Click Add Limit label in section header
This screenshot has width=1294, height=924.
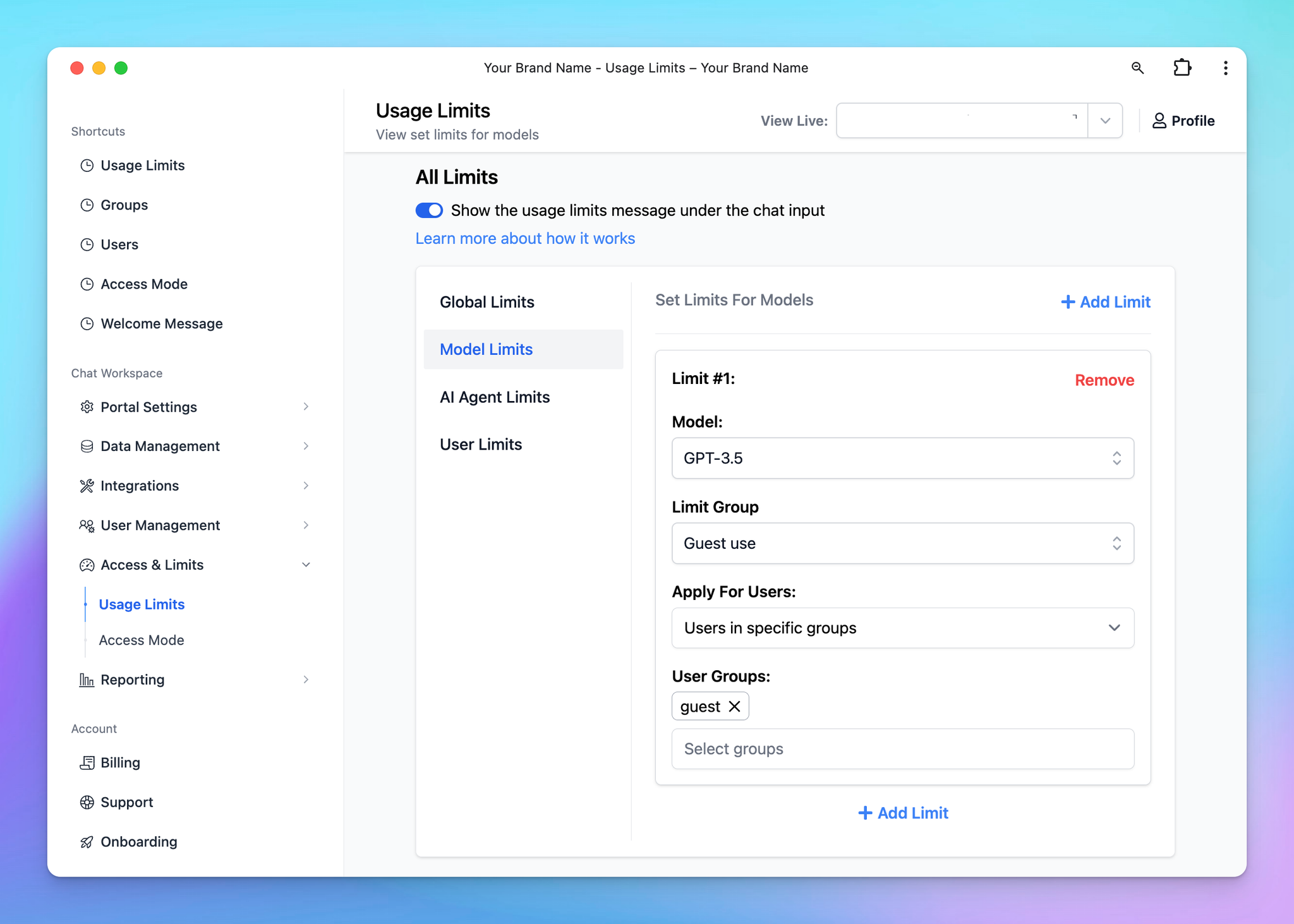click(x=1115, y=302)
